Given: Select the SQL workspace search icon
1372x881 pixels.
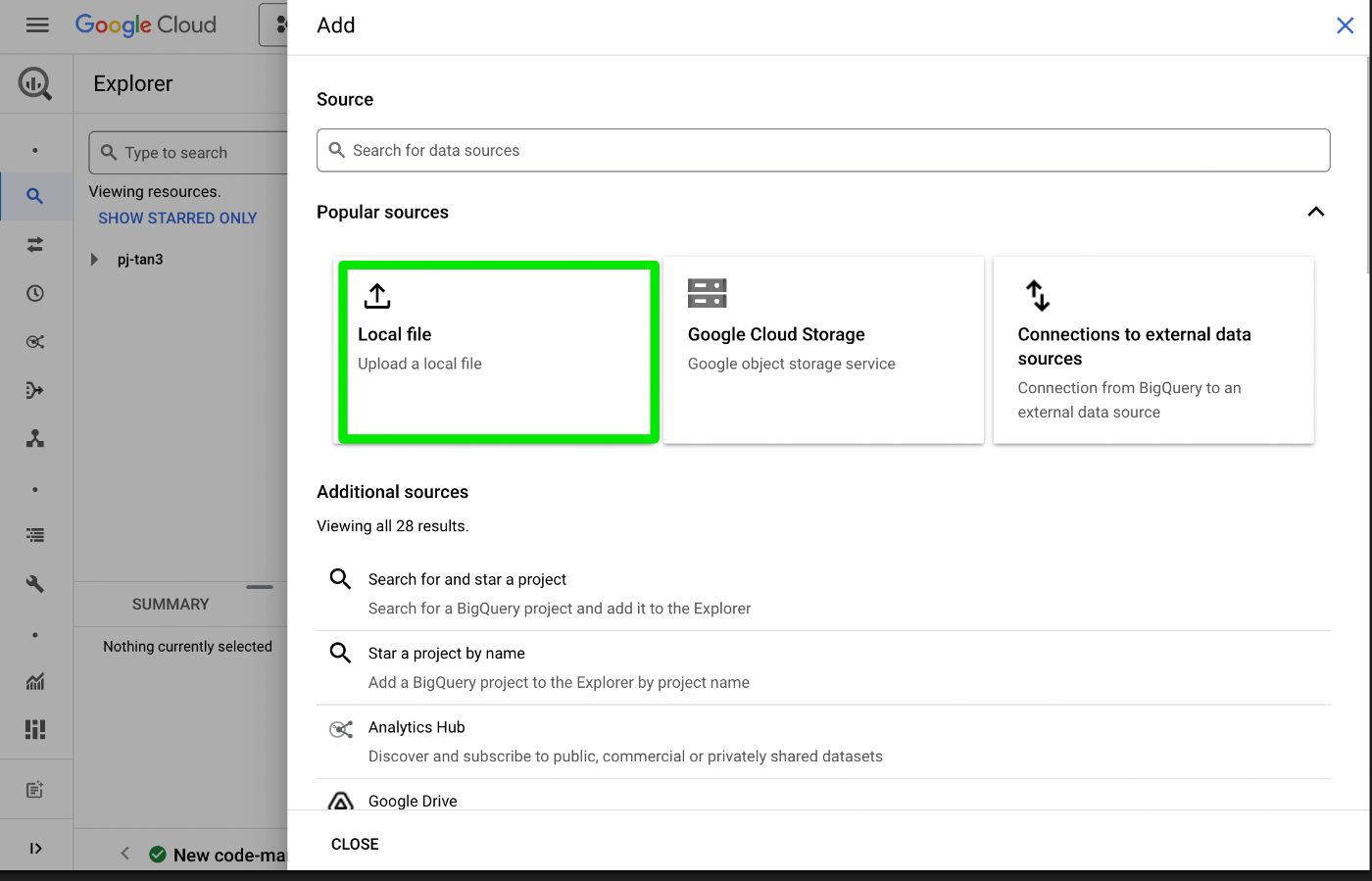Looking at the screenshot, I should pos(35,196).
